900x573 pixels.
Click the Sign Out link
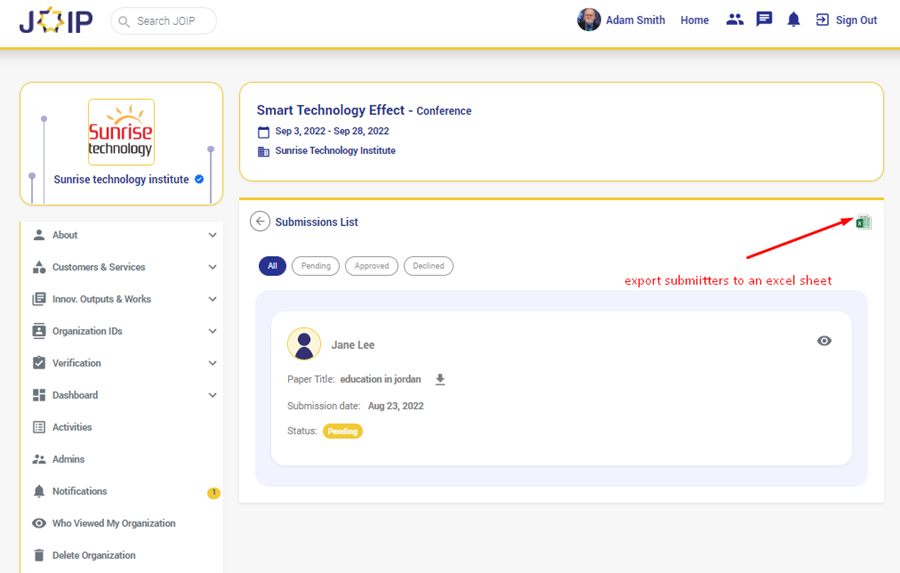click(846, 20)
